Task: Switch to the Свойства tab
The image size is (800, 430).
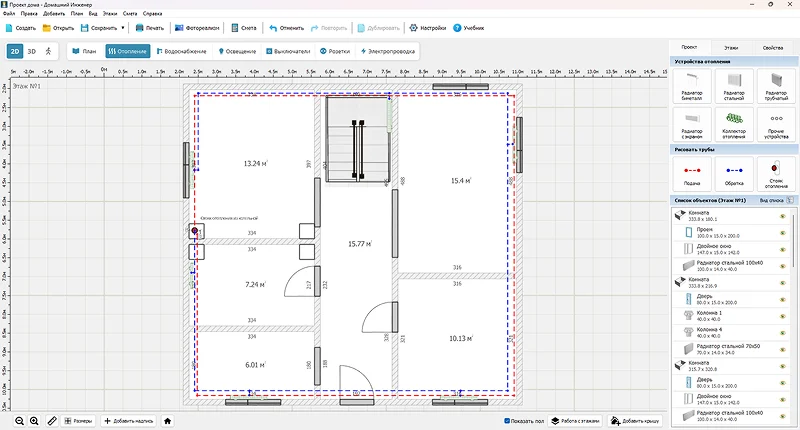Action: coord(772,47)
